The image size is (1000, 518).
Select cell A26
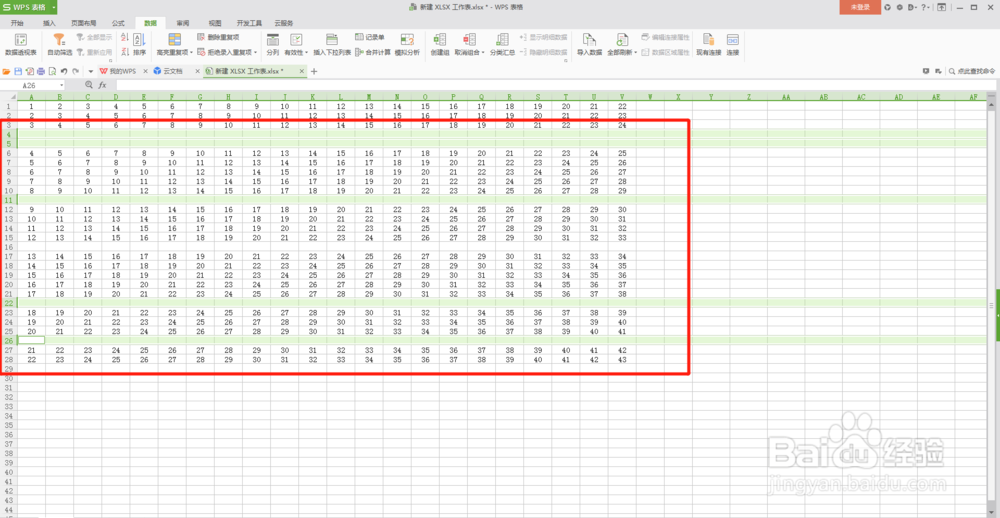pos(31,341)
